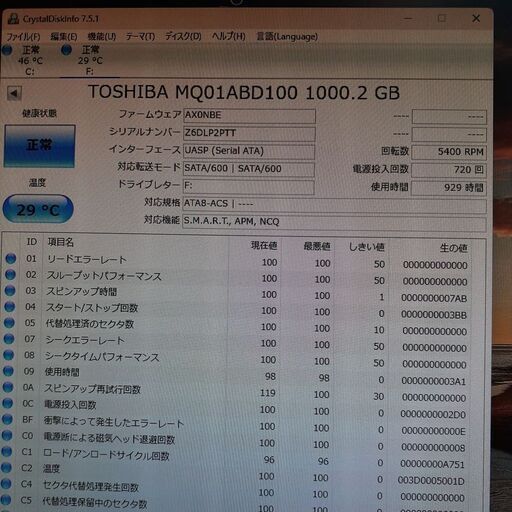Image resolution: width=512 pixels, height=512 pixels.
Task: Click raw value 0000000007AB
Action: (x=434, y=298)
